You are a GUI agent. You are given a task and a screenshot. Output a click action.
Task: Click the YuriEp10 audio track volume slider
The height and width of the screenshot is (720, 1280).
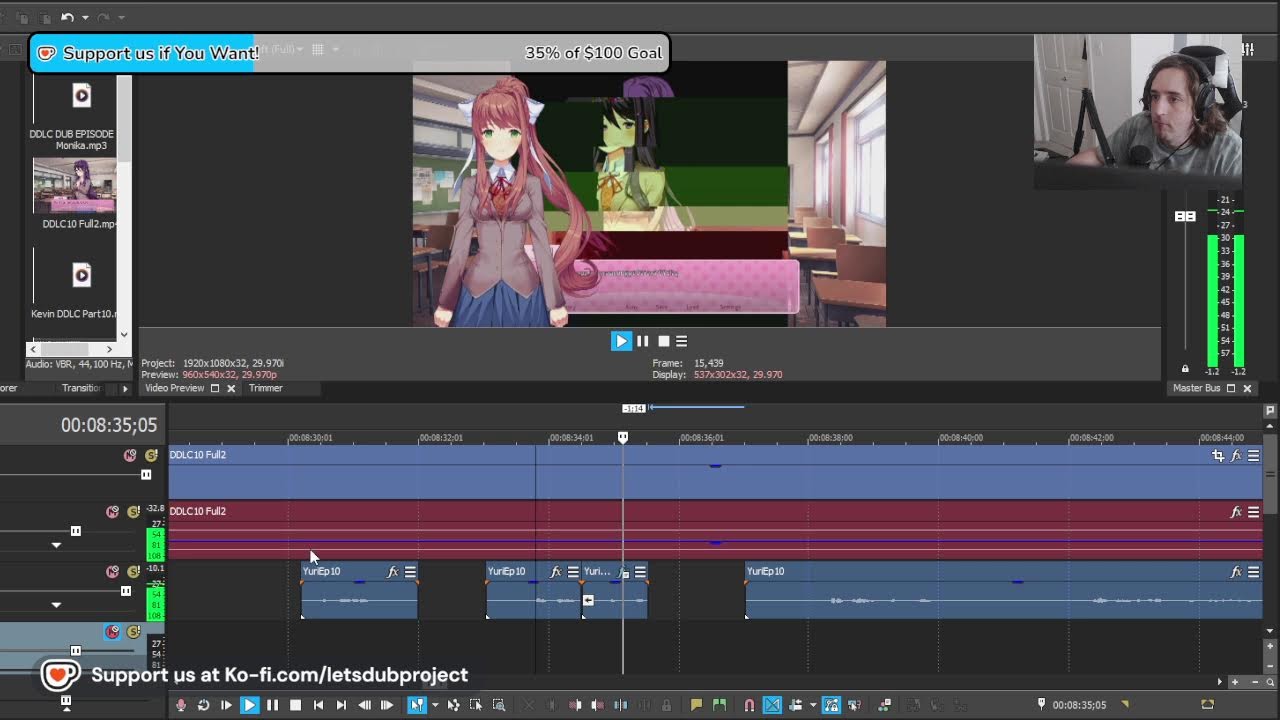(x=125, y=591)
